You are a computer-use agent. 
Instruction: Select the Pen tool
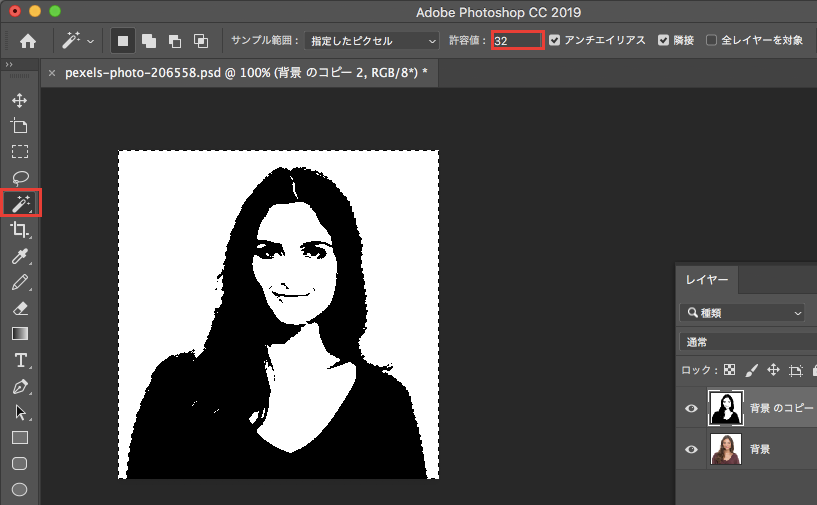pyautogui.click(x=19, y=386)
